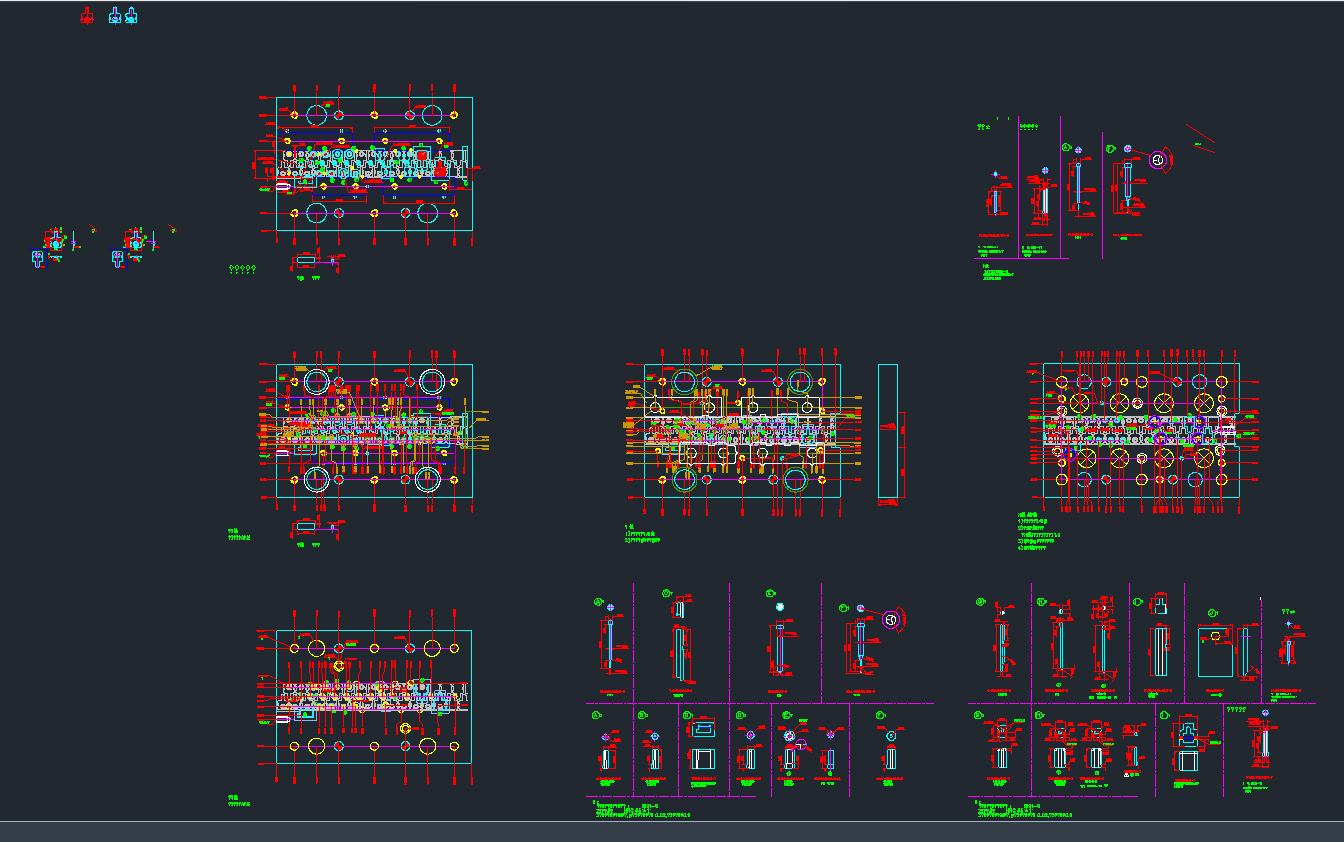
Task: Select upper-left large circle in center plate drawing
Action: point(685,381)
